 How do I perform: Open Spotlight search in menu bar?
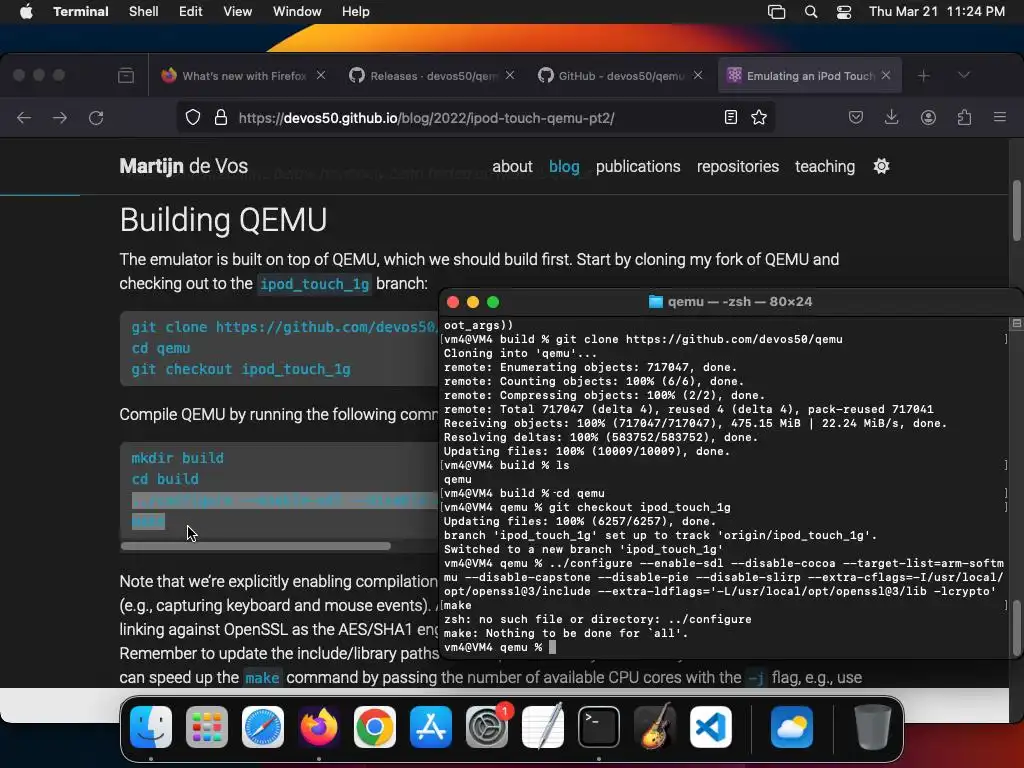click(x=810, y=12)
